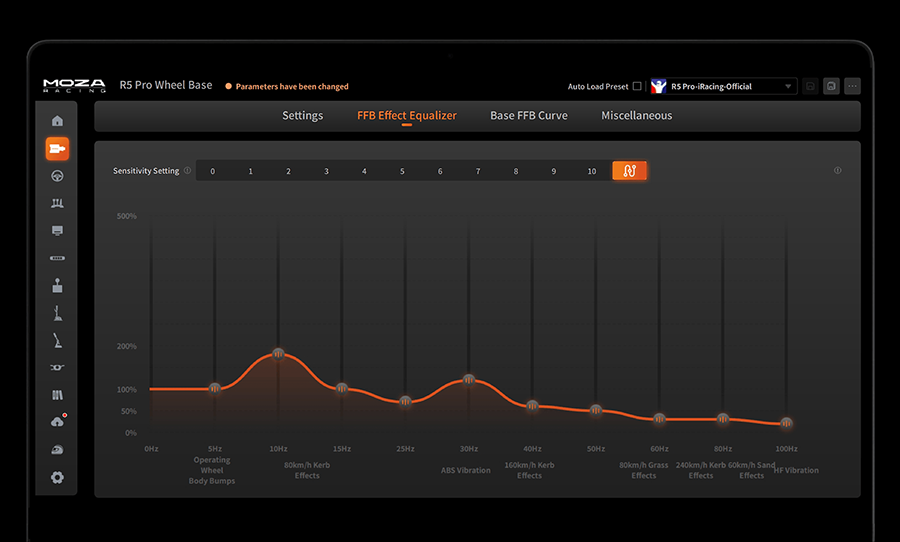Click the cloud upload icon with red dot
The image size is (900, 542).
click(x=58, y=421)
